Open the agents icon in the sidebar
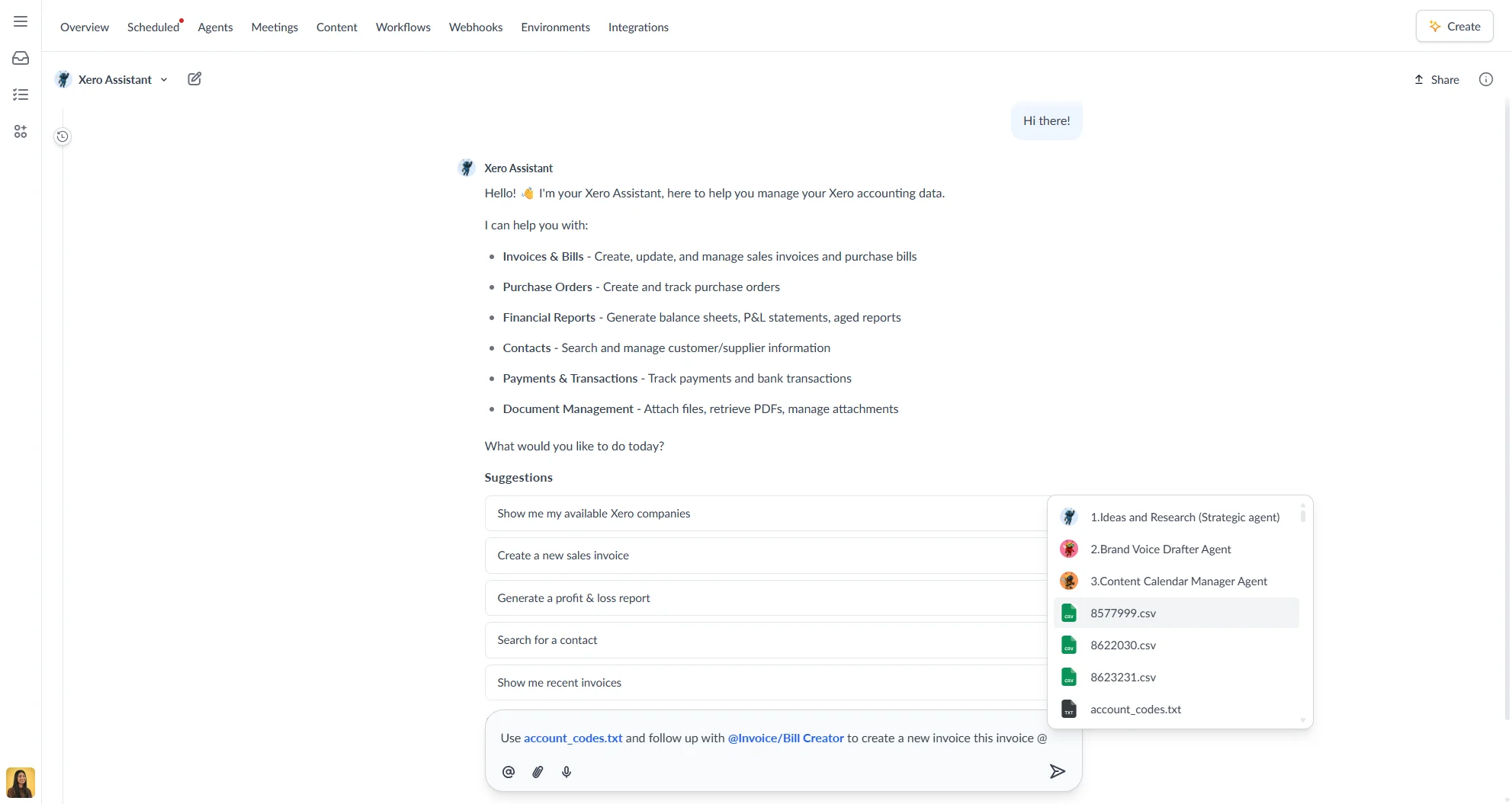This screenshot has width=1512, height=804. click(20, 131)
